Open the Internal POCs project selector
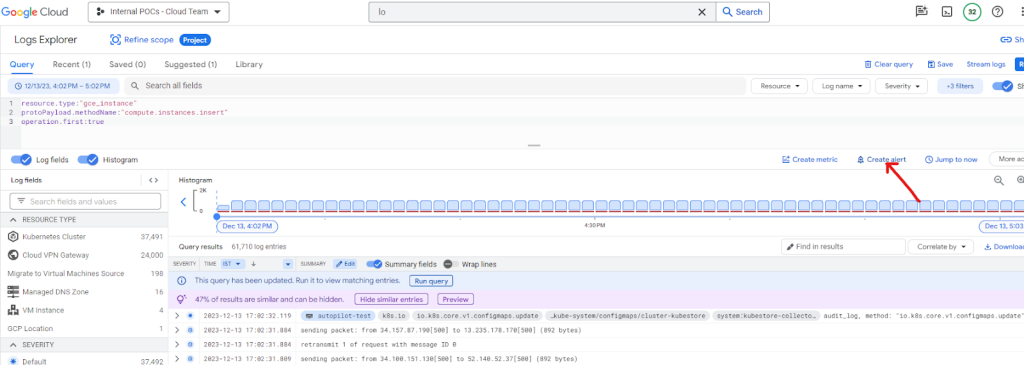The width and height of the screenshot is (1024, 365). [x=159, y=12]
